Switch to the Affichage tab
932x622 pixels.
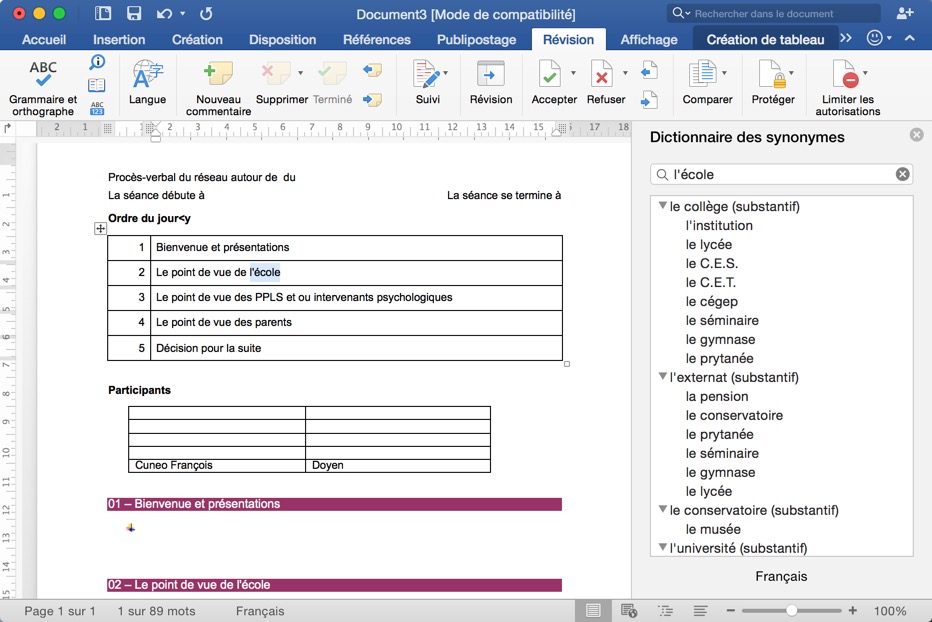[649, 39]
